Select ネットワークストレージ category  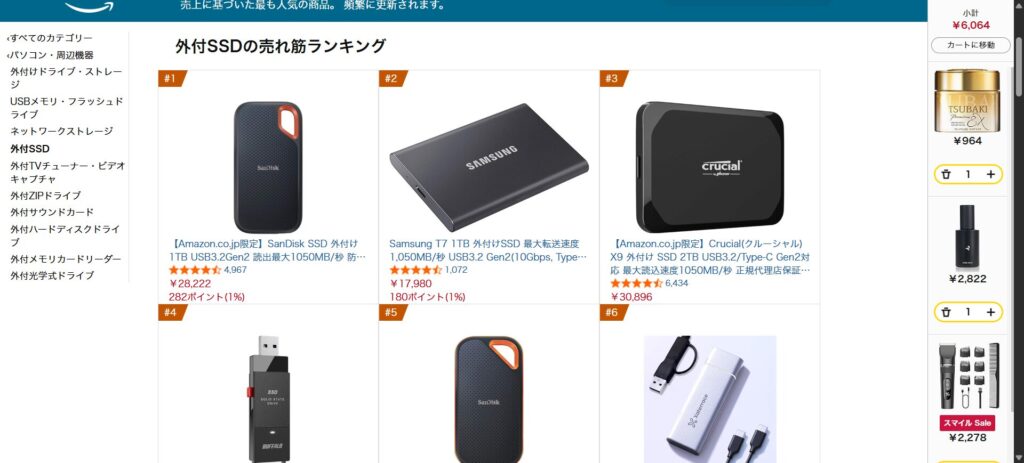[x=61, y=131]
